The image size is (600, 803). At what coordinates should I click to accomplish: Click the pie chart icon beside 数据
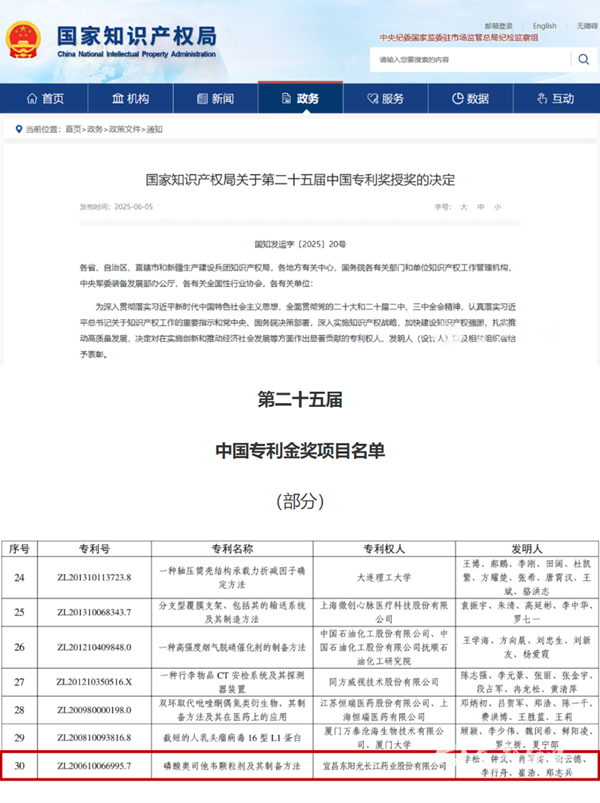click(458, 98)
